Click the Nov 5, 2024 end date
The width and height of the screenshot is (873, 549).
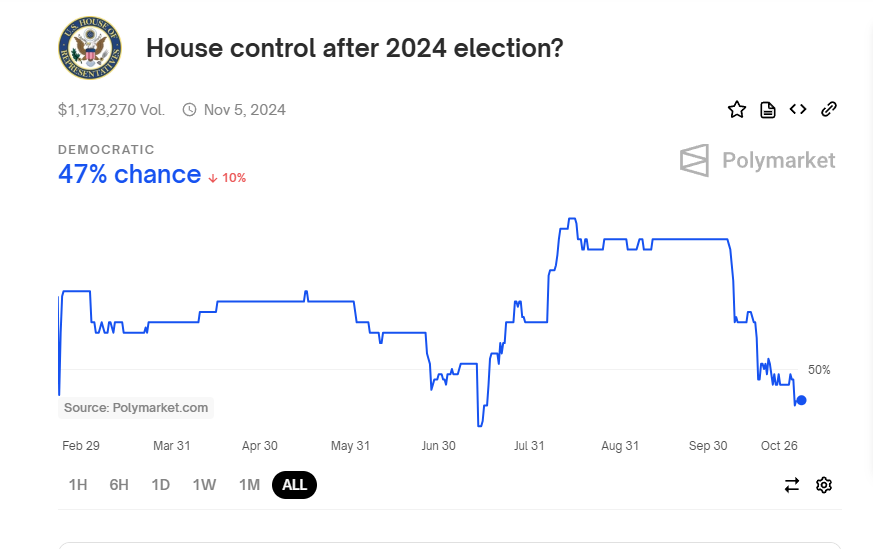(245, 110)
